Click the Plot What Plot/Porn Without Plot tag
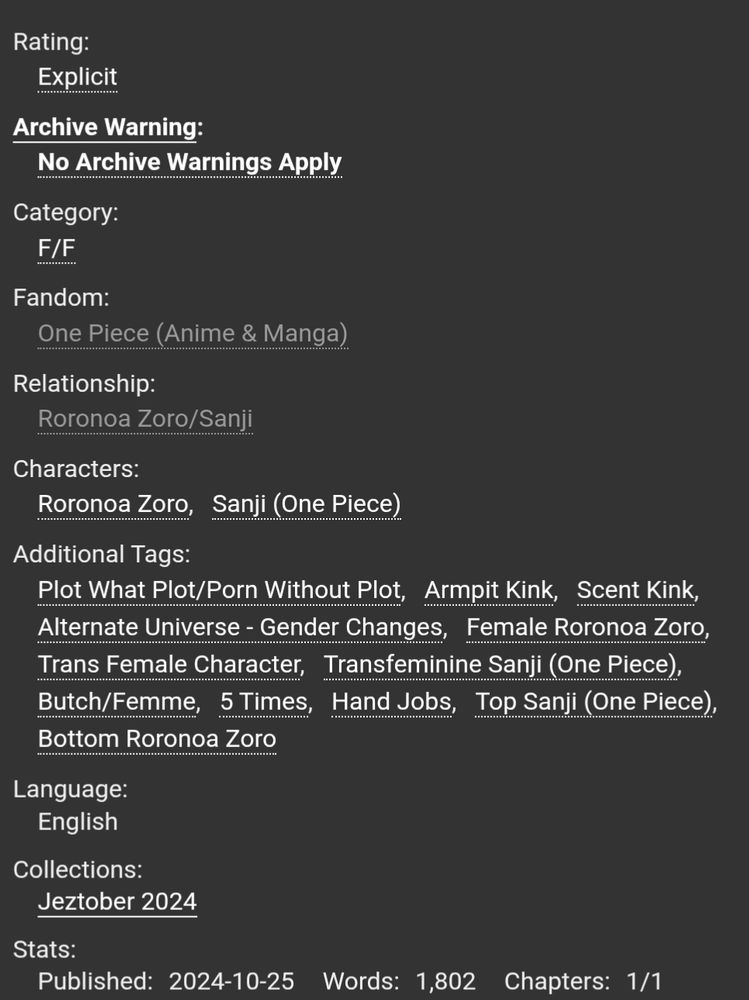 coord(219,590)
